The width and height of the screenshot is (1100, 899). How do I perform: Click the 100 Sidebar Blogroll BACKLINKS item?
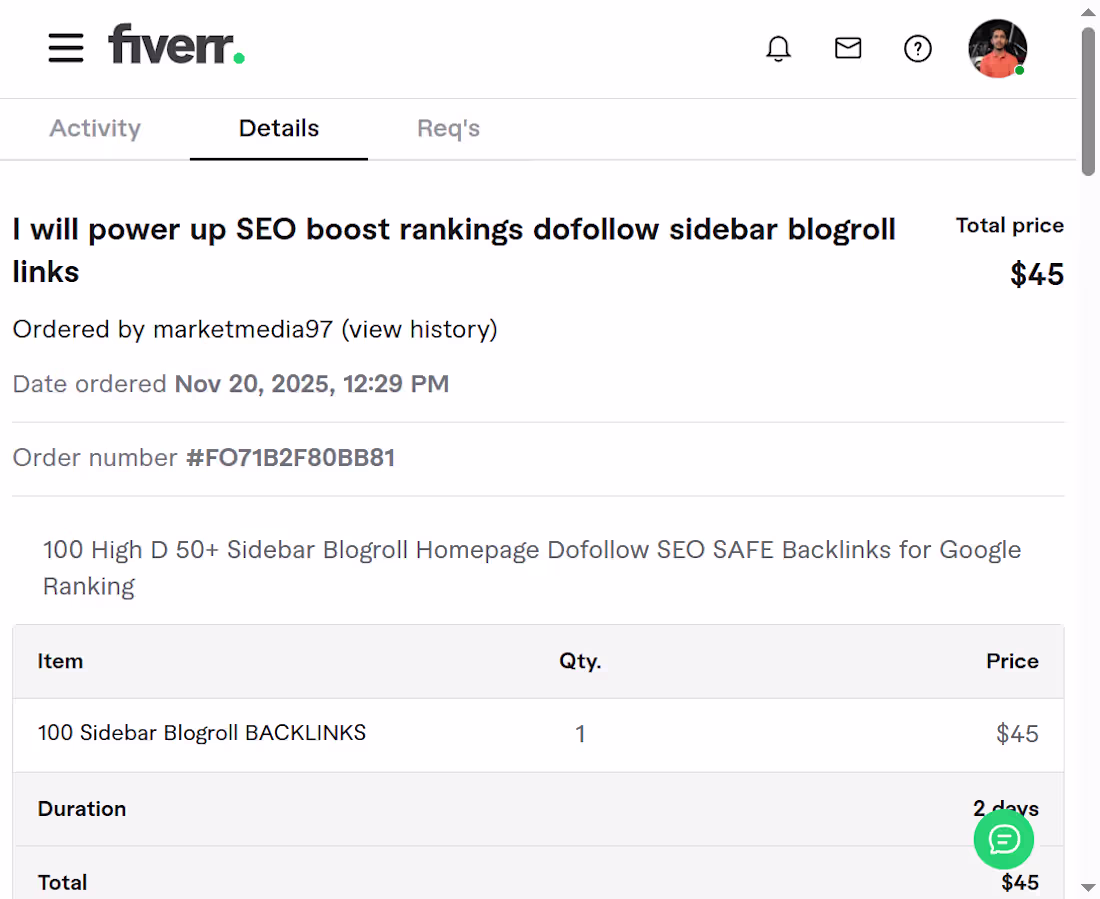coord(201,732)
